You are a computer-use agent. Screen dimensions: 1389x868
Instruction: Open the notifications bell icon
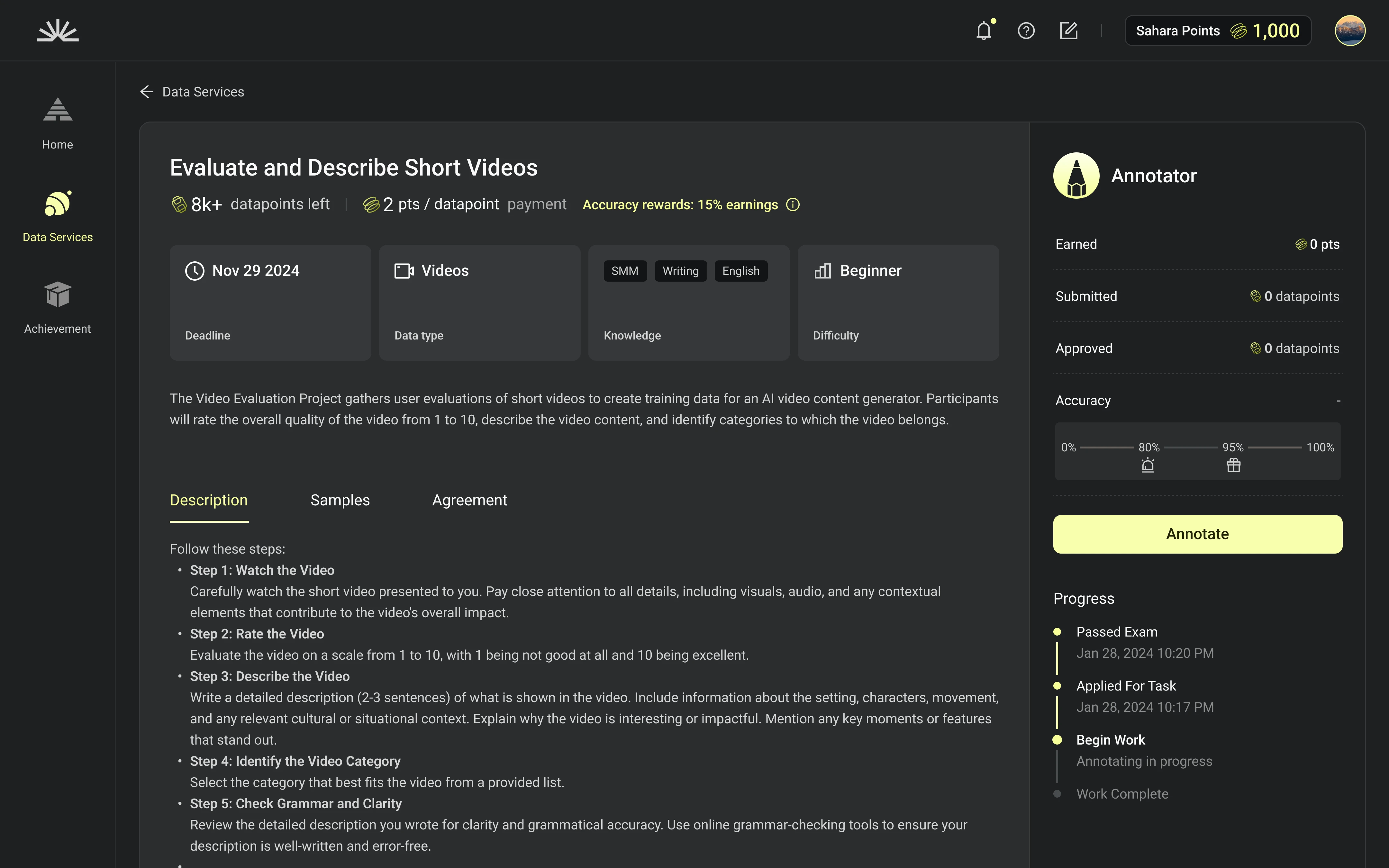click(984, 31)
